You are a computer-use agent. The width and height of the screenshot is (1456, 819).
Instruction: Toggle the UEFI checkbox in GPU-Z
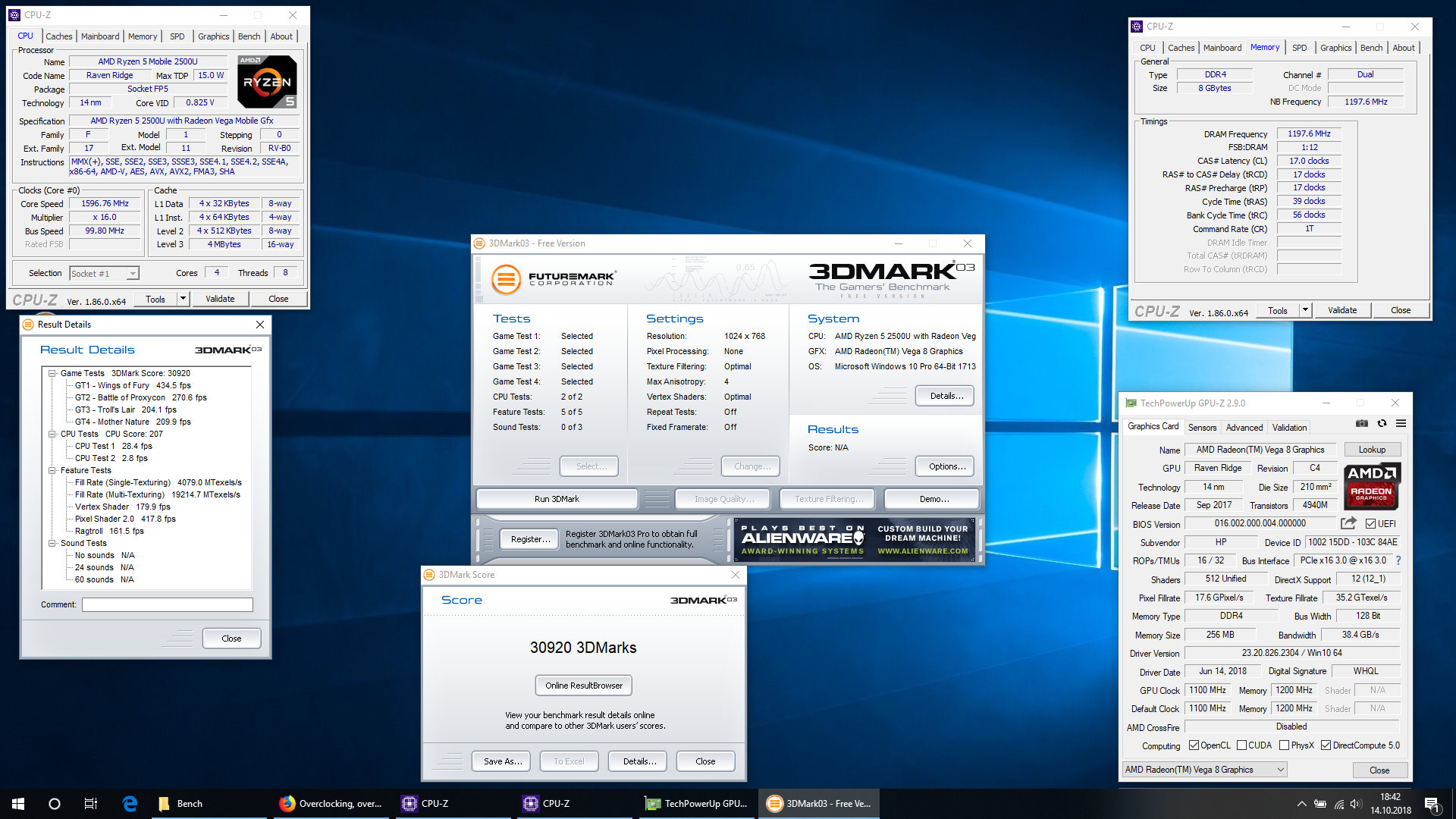click(x=1370, y=524)
